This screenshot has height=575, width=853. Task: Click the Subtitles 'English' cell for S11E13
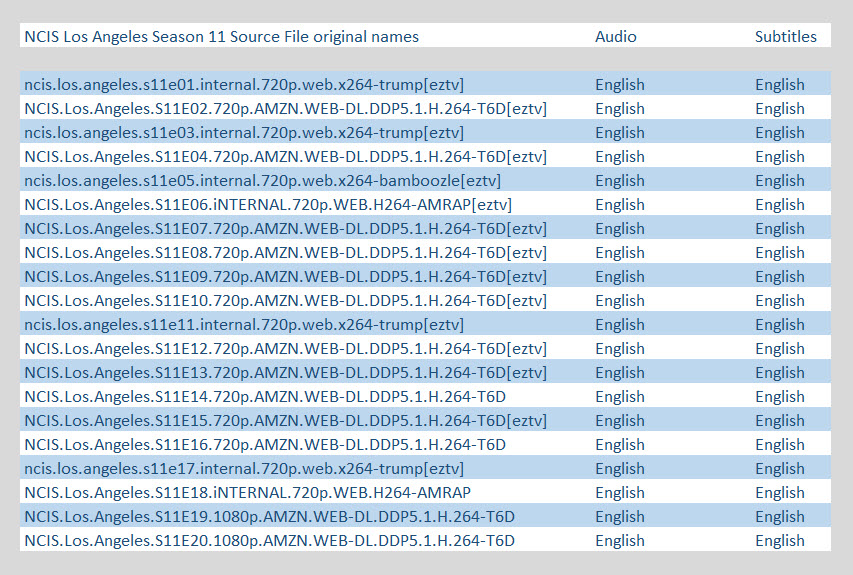pyautogui.click(x=780, y=373)
